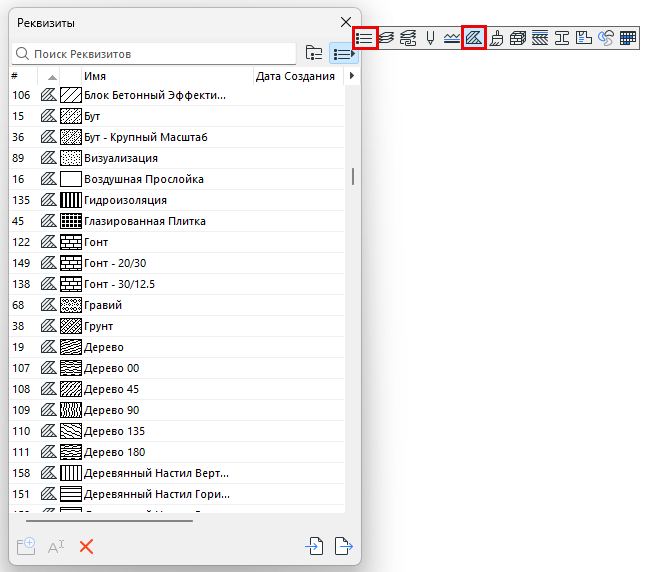The height and width of the screenshot is (572, 648).
Task: Show all attributes list in toolbar
Action: coord(365,38)
